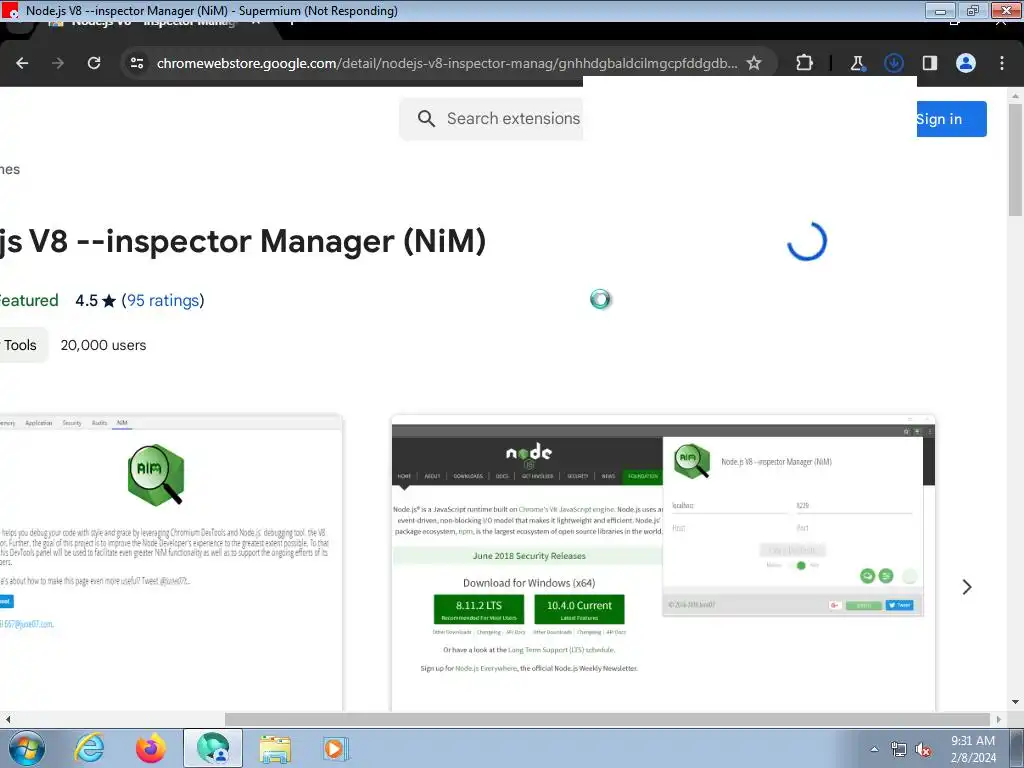View site information icon in address bar
The image size is (1024, 768).
point(136,63)
